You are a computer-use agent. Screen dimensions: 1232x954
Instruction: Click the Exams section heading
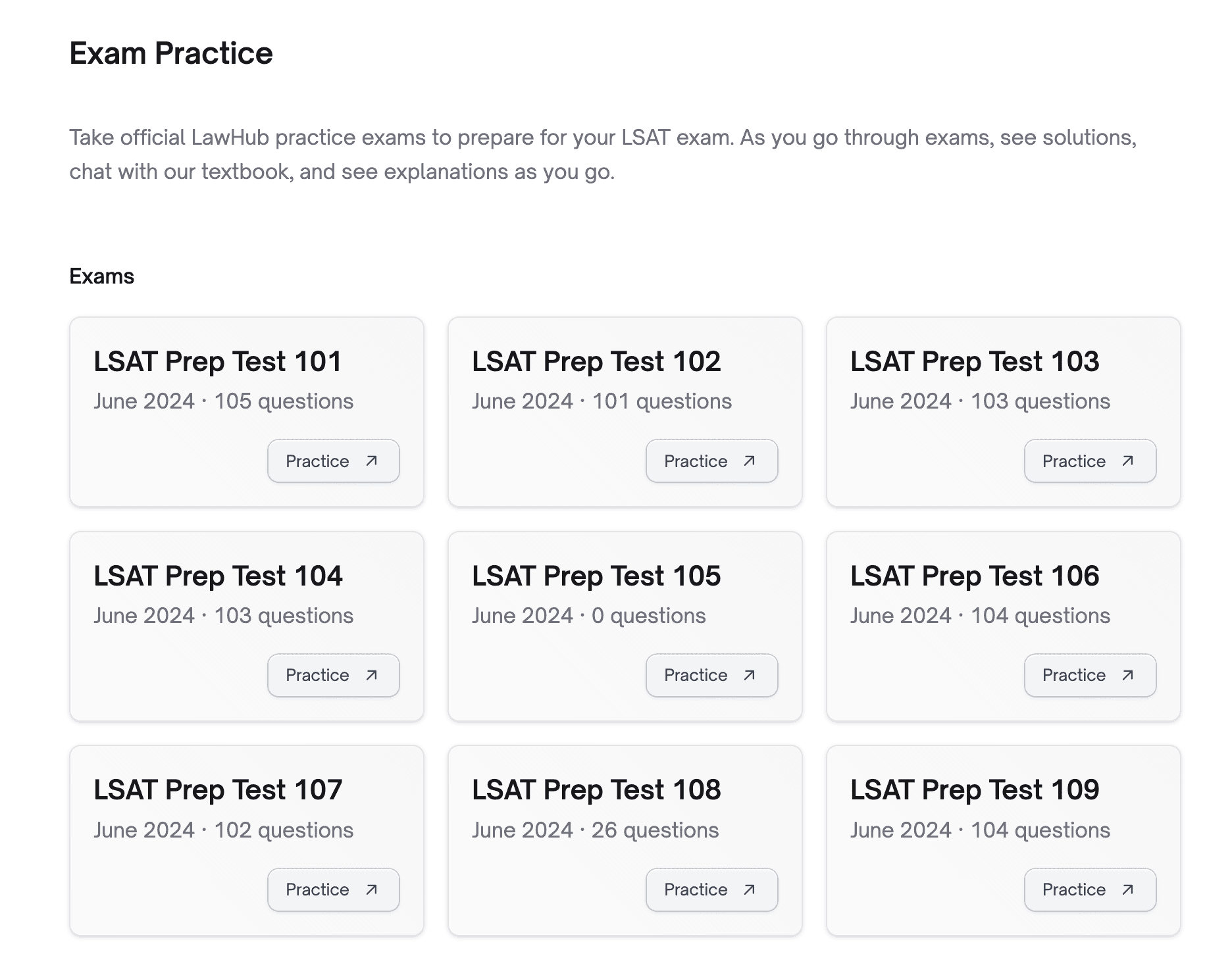click(101, 276)
